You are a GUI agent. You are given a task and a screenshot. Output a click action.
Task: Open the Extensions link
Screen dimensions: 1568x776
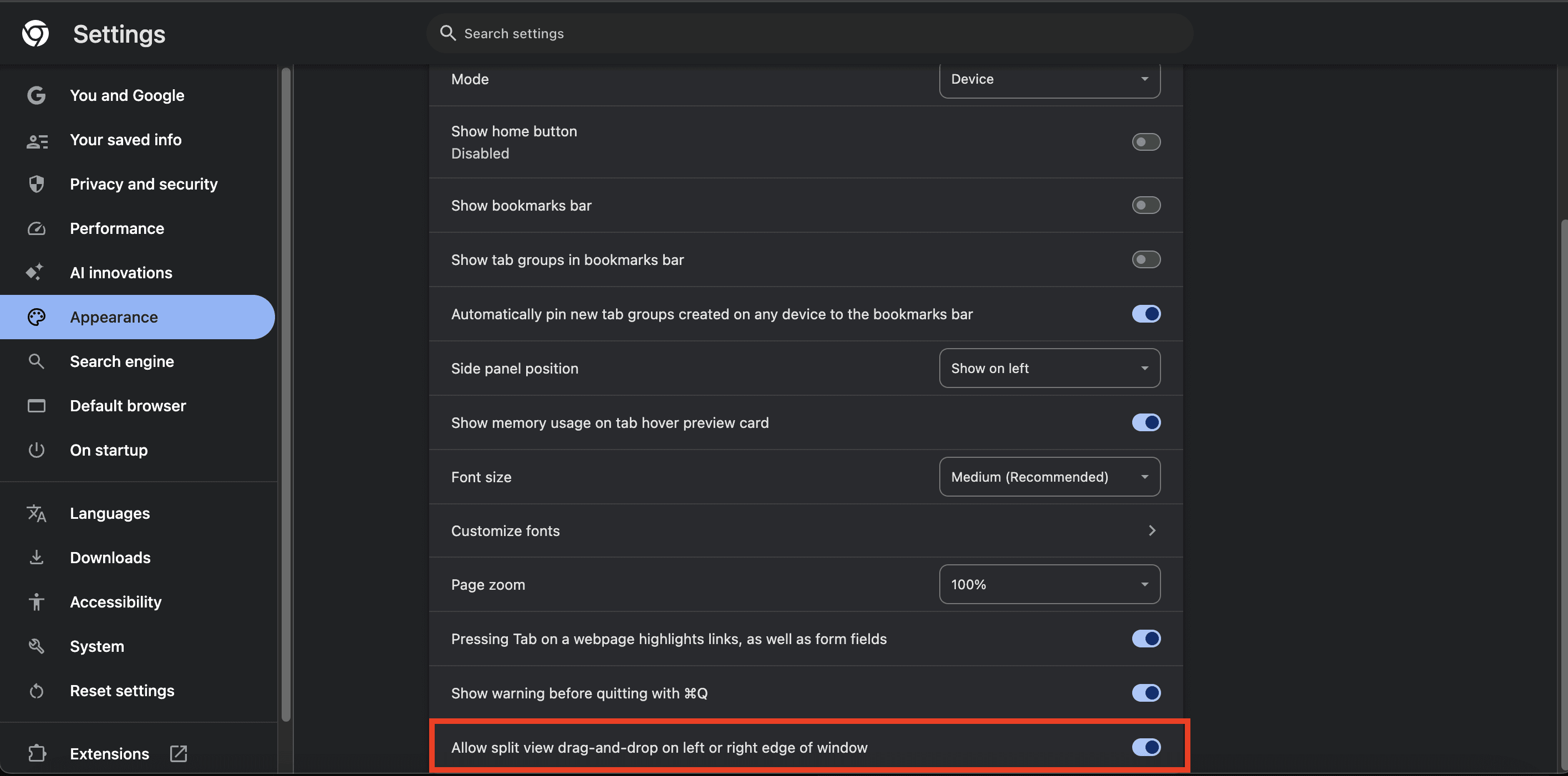138,753
